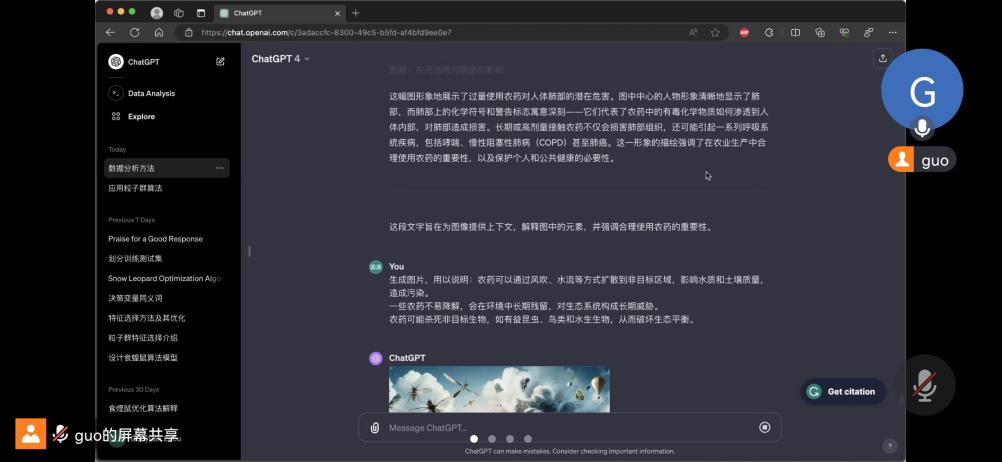Open the Explore GPTs sidebar item
Image resolution: width=1002 pixels, height=462 pixels.
pyautogui.click(x=141, y=117)
